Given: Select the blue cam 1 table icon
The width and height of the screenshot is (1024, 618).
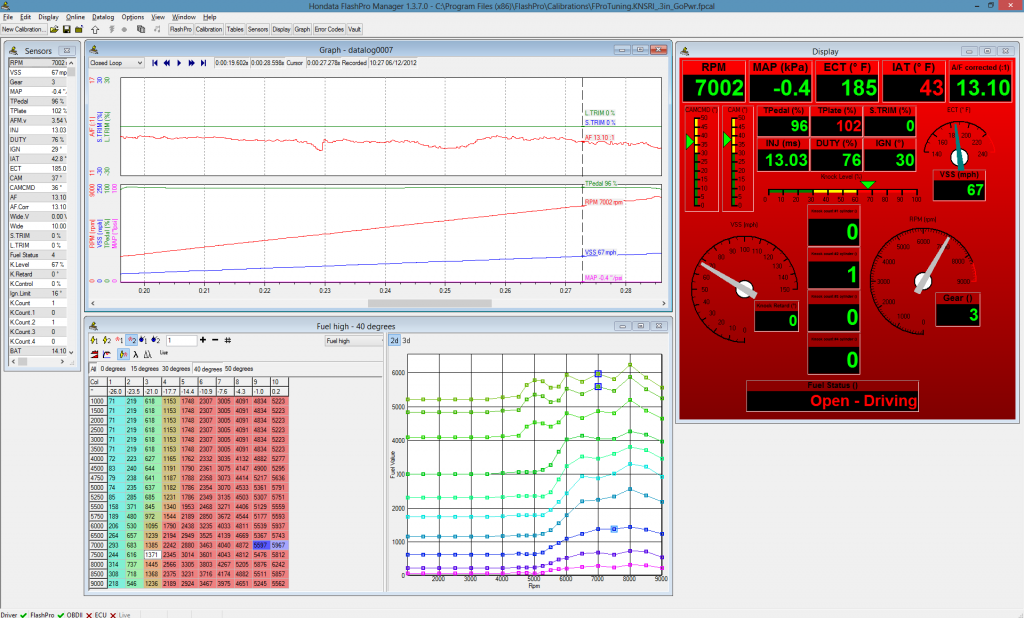Looking at the screenshot, I should 143,340.
